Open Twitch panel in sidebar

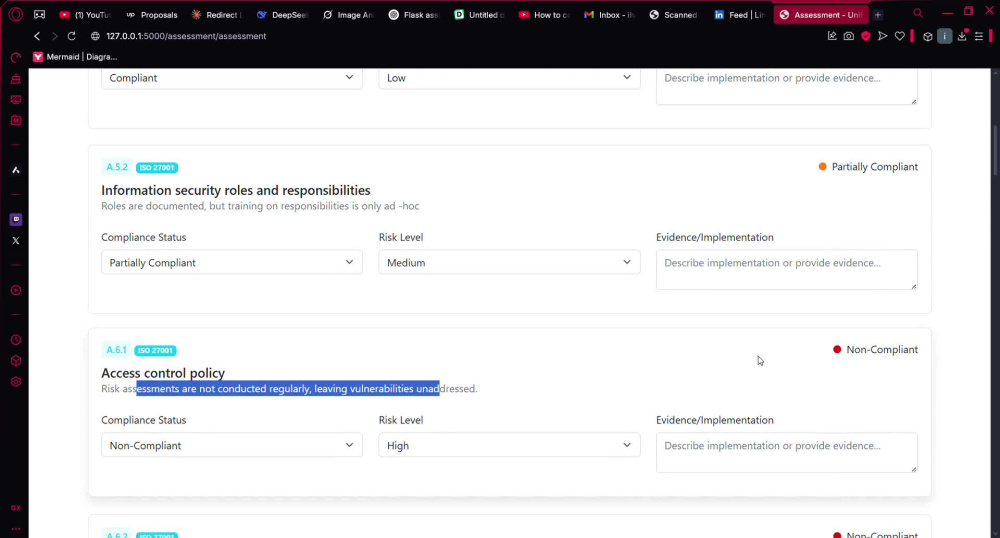(16, 219)
